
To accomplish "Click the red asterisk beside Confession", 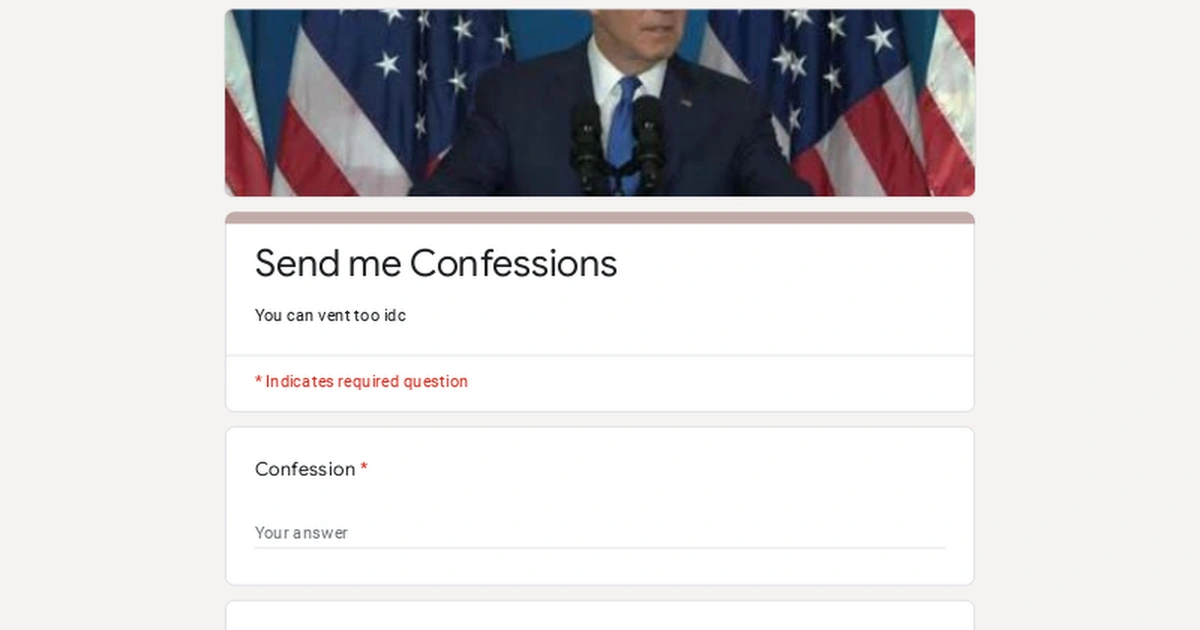I will click(364, 469).
